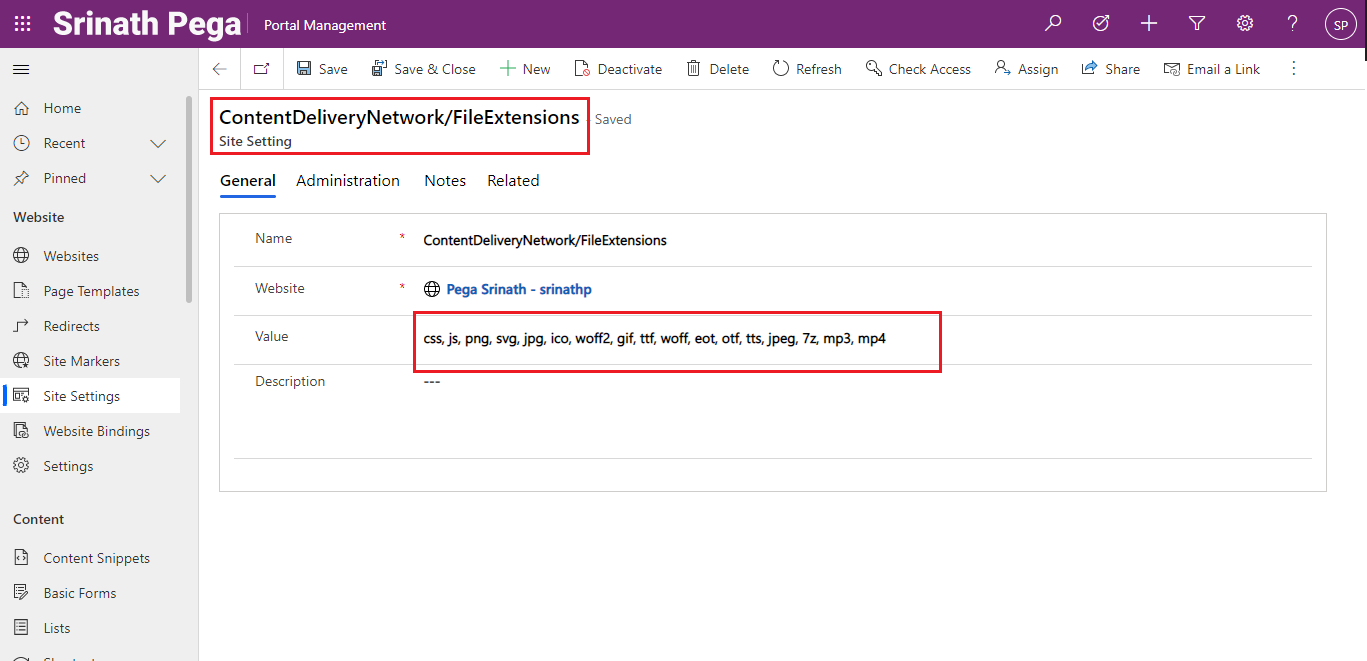Screen dimensions: 1367x661
Task: Switch to the Notes tab
Action: coord(445,181)
